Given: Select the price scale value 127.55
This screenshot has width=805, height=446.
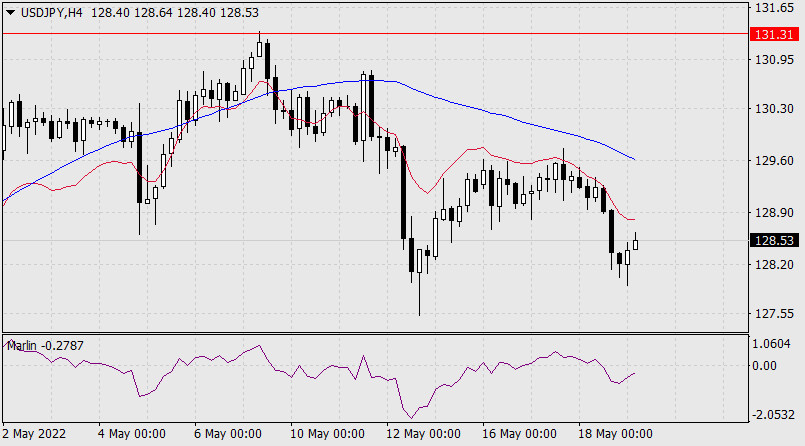Looking at the screenshot, I should (x=774, y=314).
